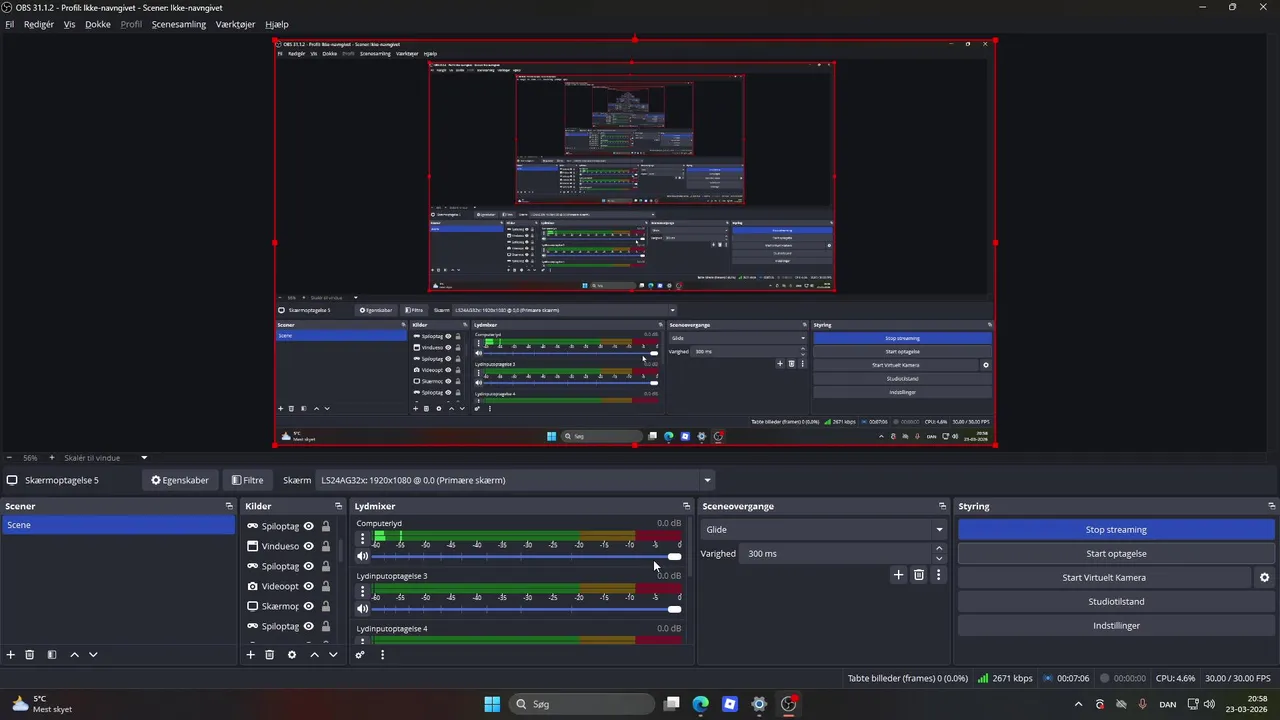Open Task View from the taskbar
The width and height of the screenshot is (1280, 720).
(x=672, y=704)
